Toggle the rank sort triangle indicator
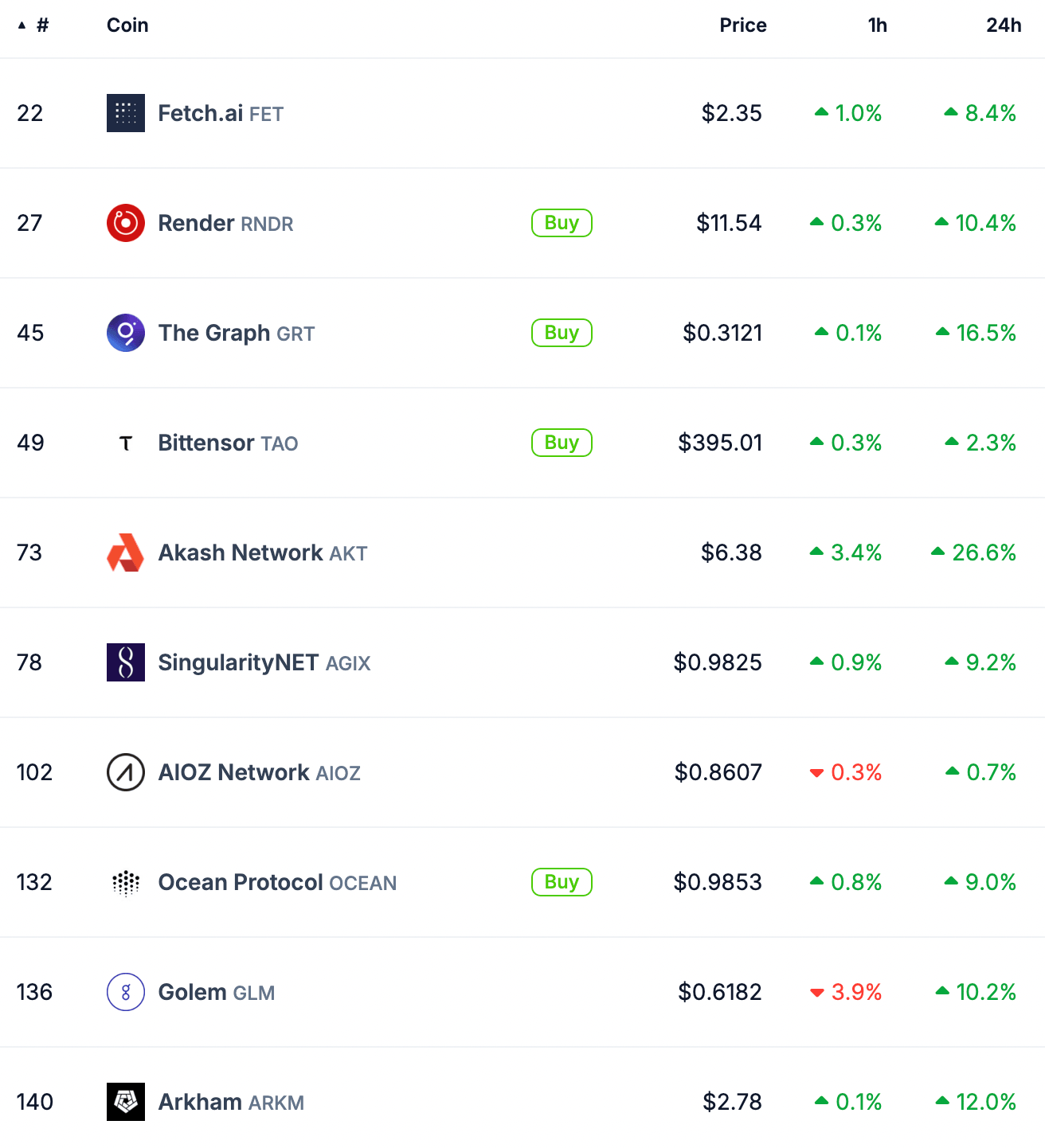Viewport: 1045px width, 1148px height. [x=20, y=25]
